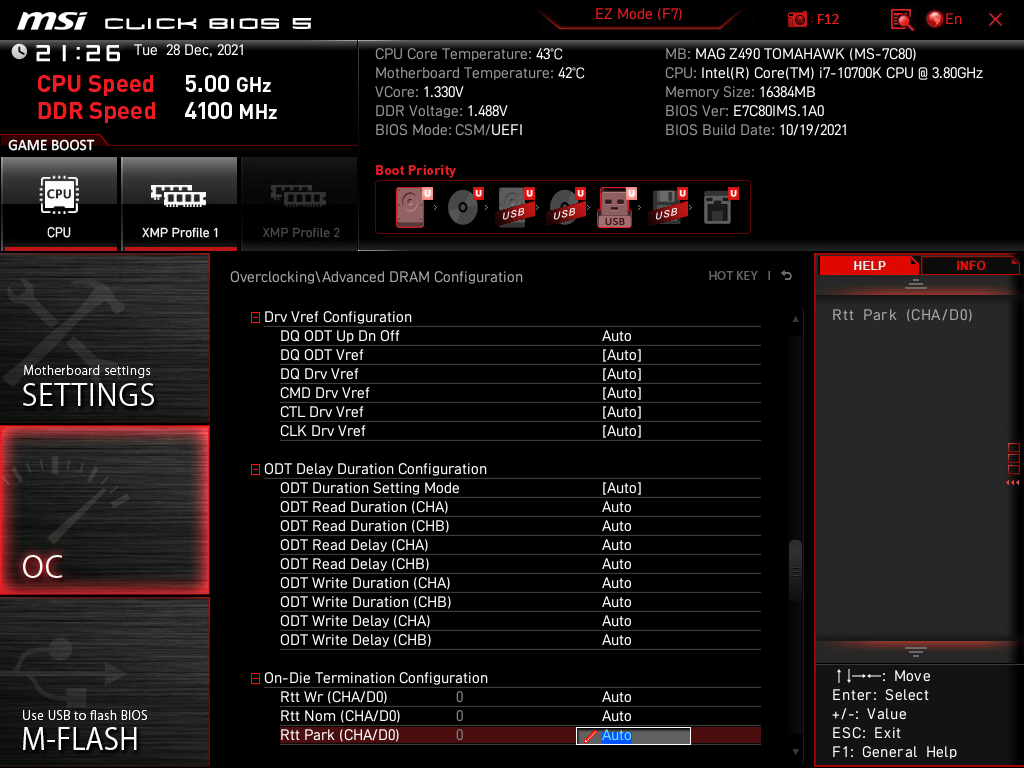Select the USB hard disk boot icon
Image resolution: width=1024 pixels, height=768 pixels.
(515, 207)
